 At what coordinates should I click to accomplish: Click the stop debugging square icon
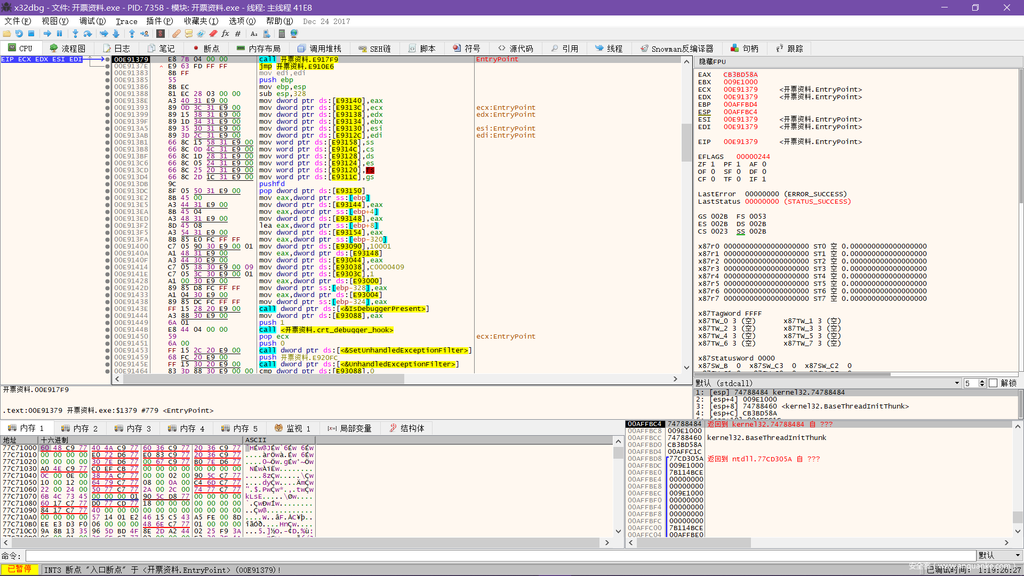(31, 33)
